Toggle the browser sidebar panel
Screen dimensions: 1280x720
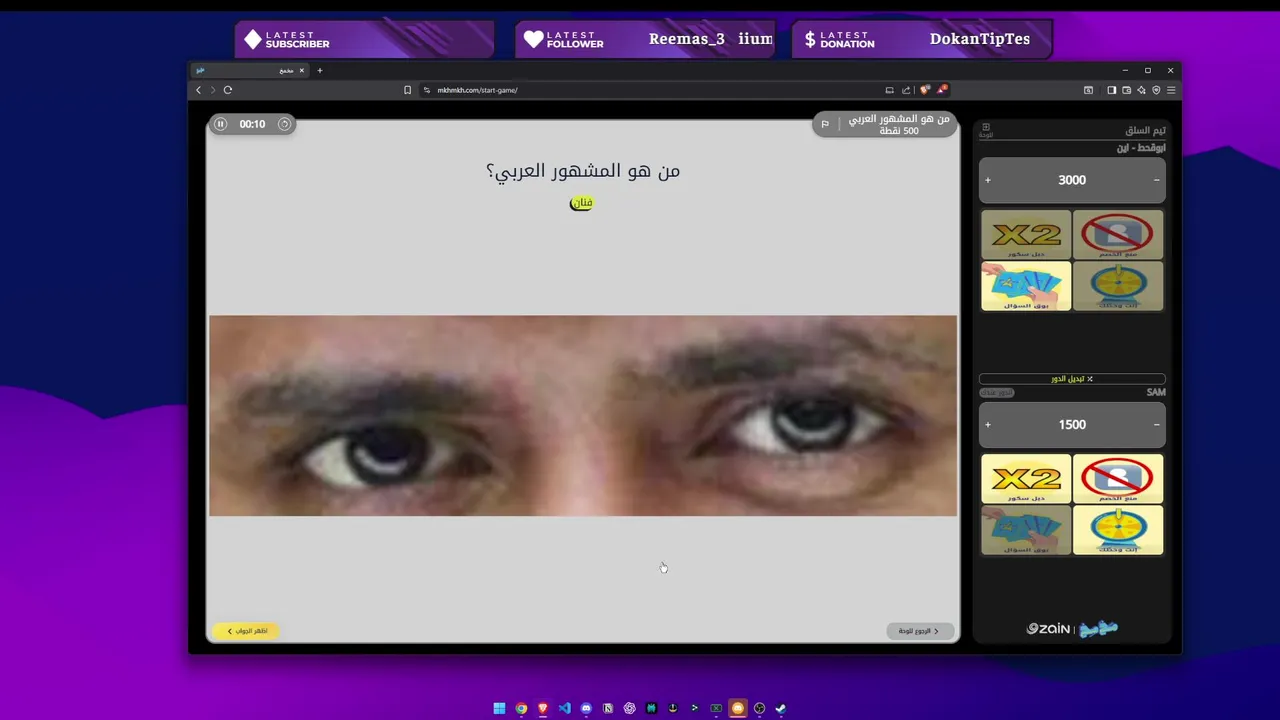tap(1111, 90)
